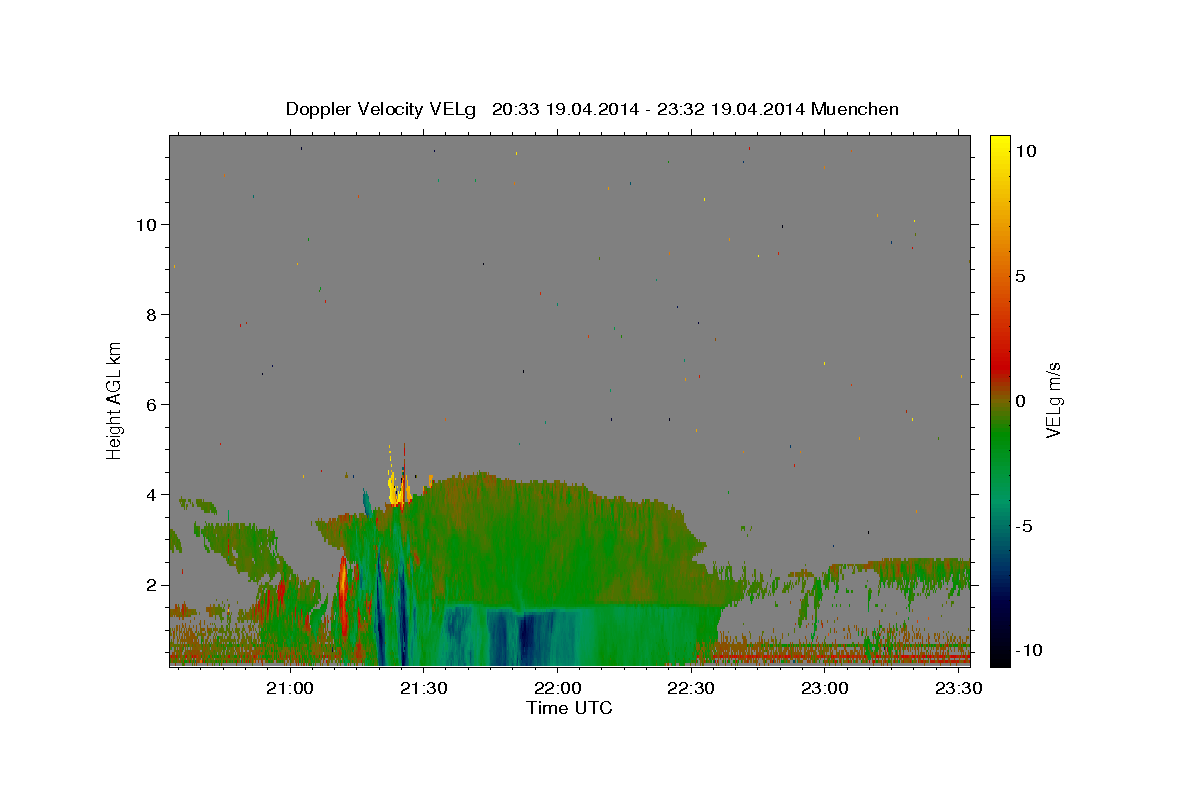Click the yellow updraft spike near 21:25

pos(397,485)
